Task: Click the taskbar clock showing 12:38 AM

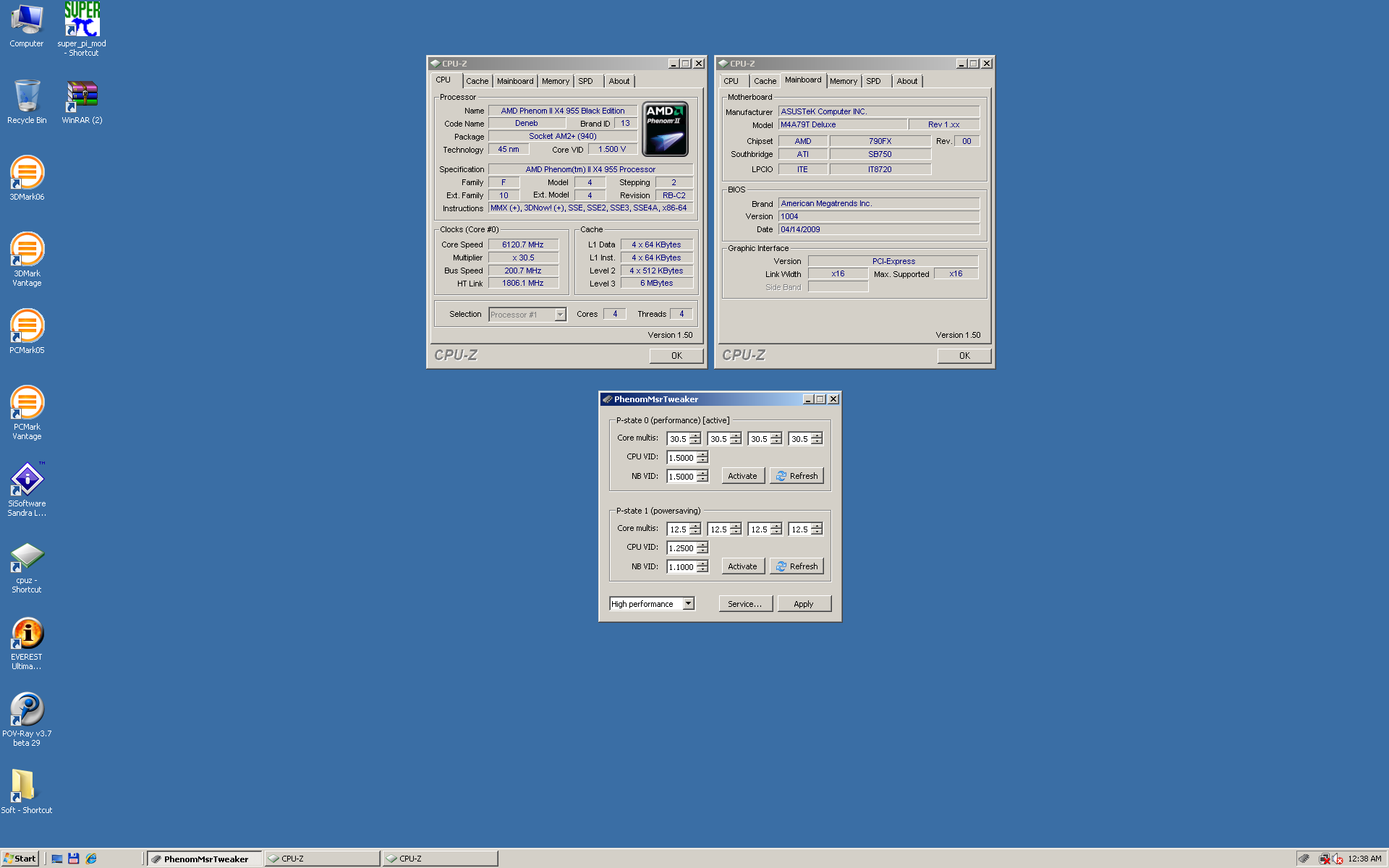Action: (x=1364, y=859)
